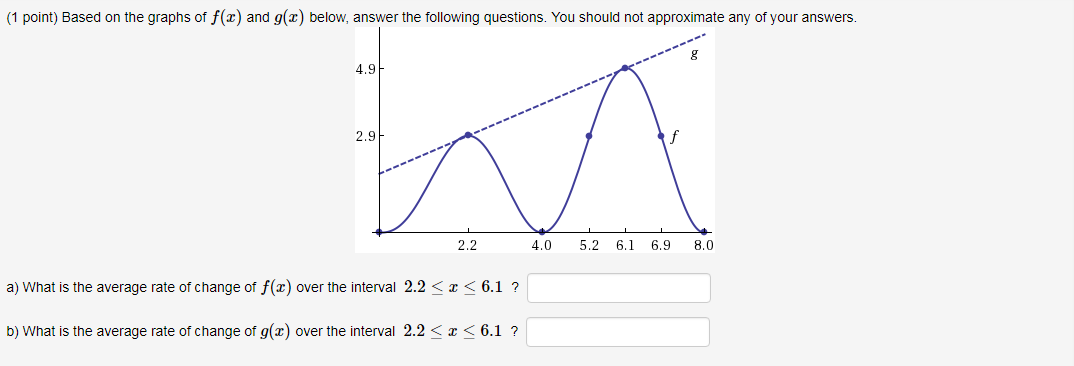Click the 2.2 tick label on the x-axis
The width and height of the screenshot is (1074, 366).
click(467, 245)
